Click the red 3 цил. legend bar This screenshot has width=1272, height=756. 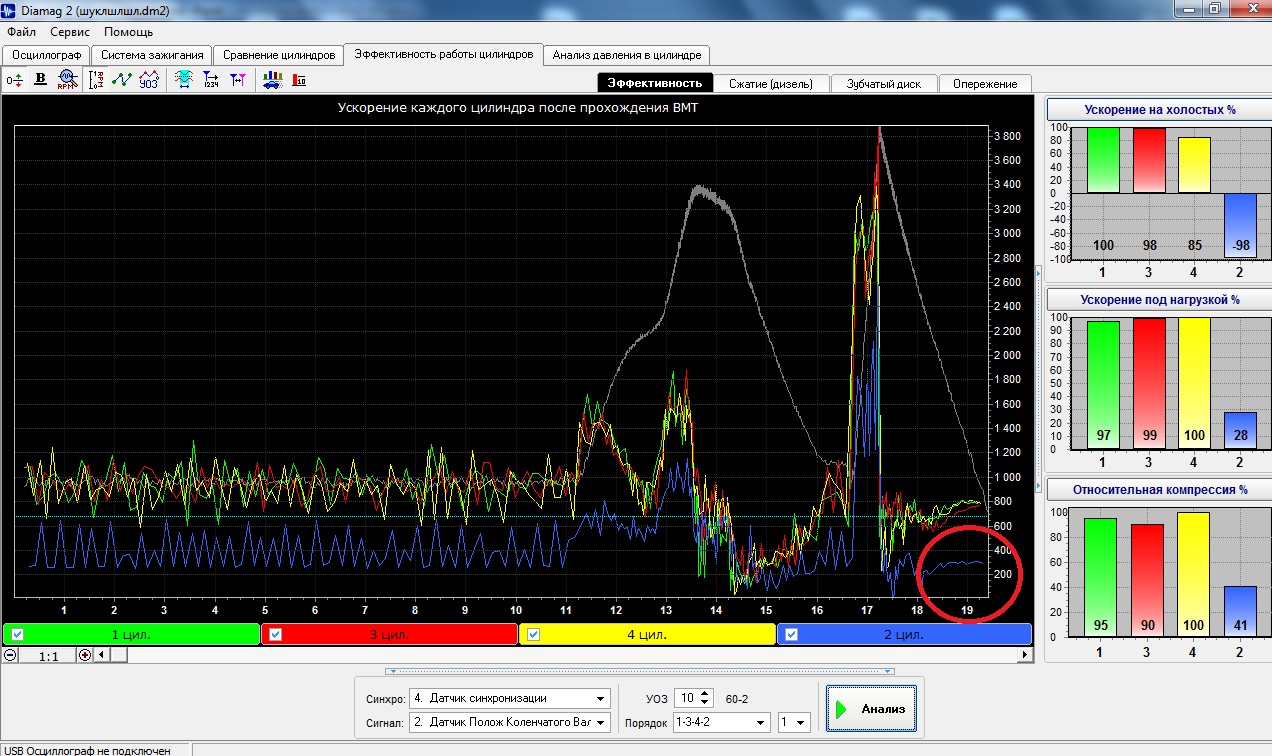(389, 634)
